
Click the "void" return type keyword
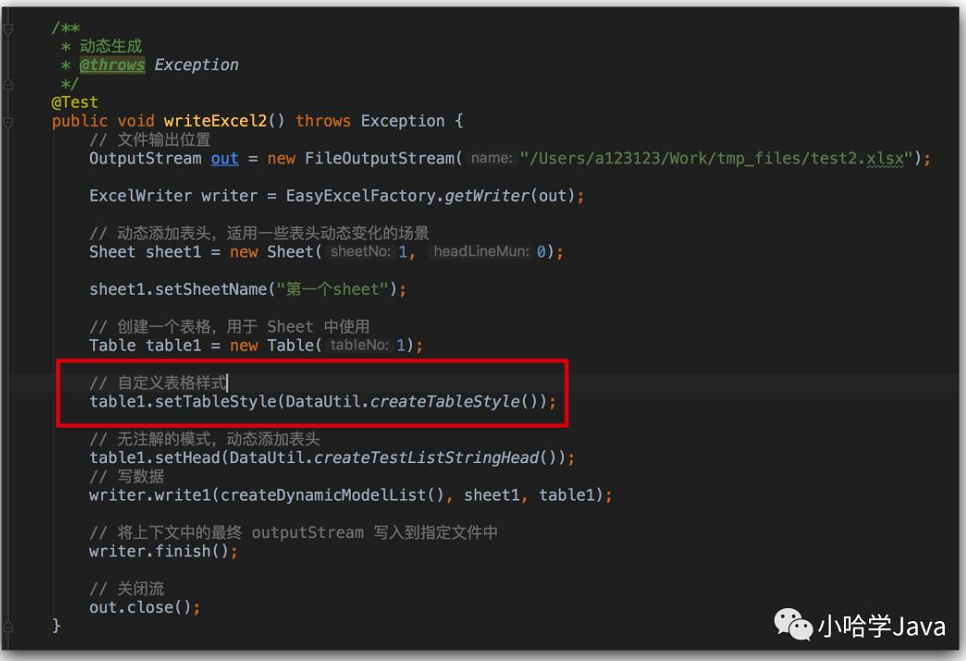pos(136,121)
